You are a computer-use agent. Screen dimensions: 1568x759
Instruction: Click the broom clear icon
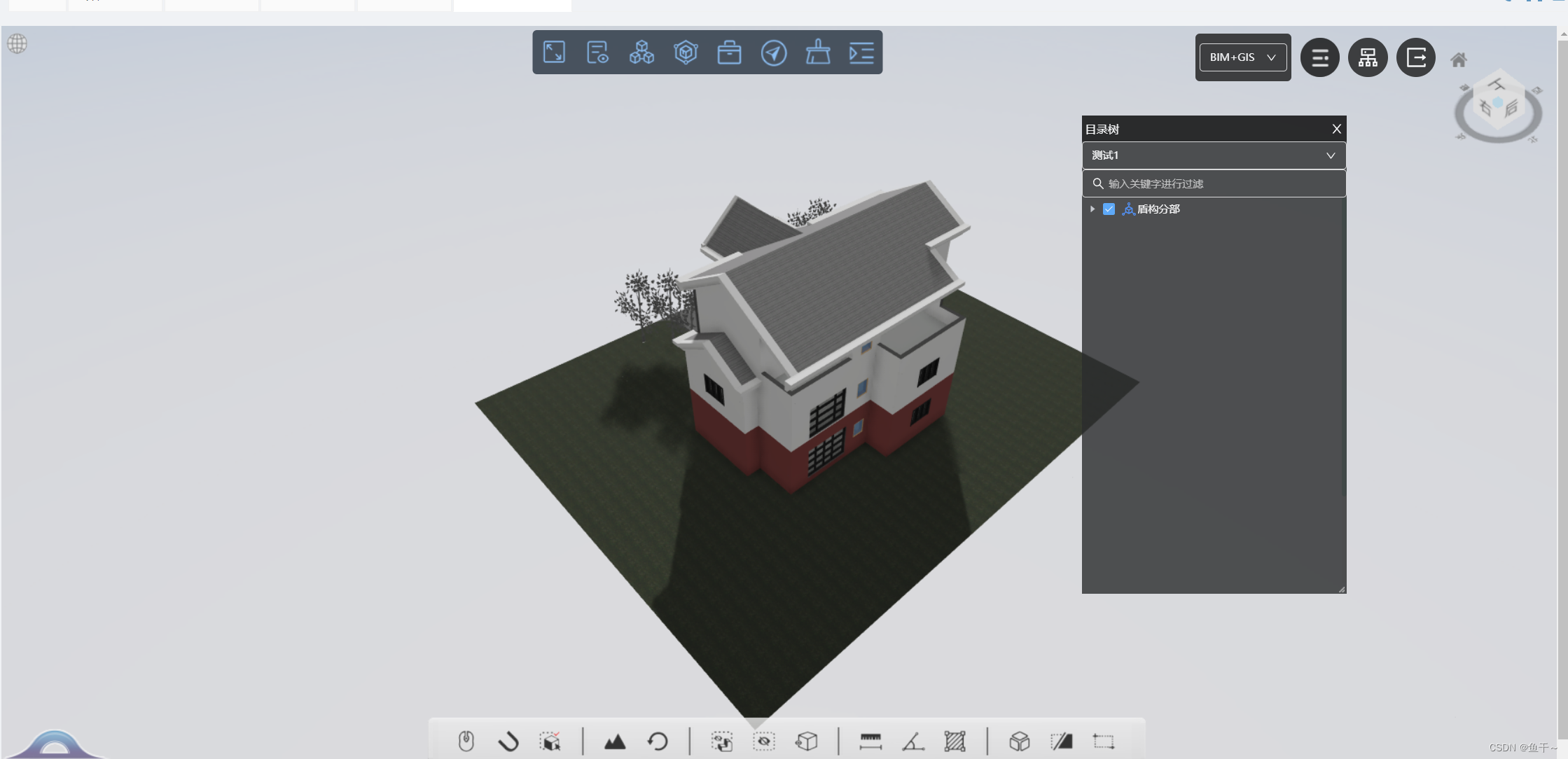click(x=817, y=53)
